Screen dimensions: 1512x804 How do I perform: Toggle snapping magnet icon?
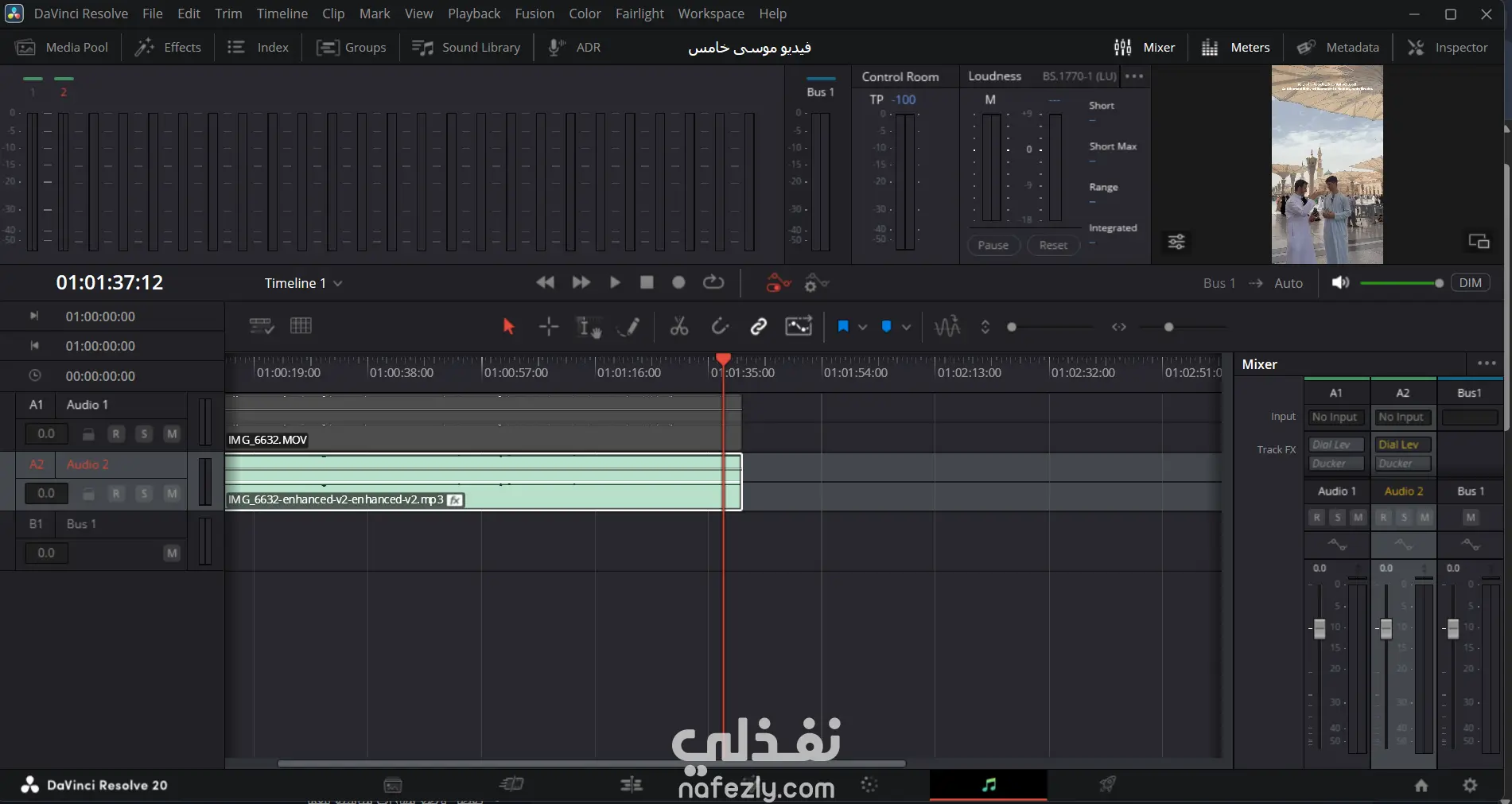(719, 326)
